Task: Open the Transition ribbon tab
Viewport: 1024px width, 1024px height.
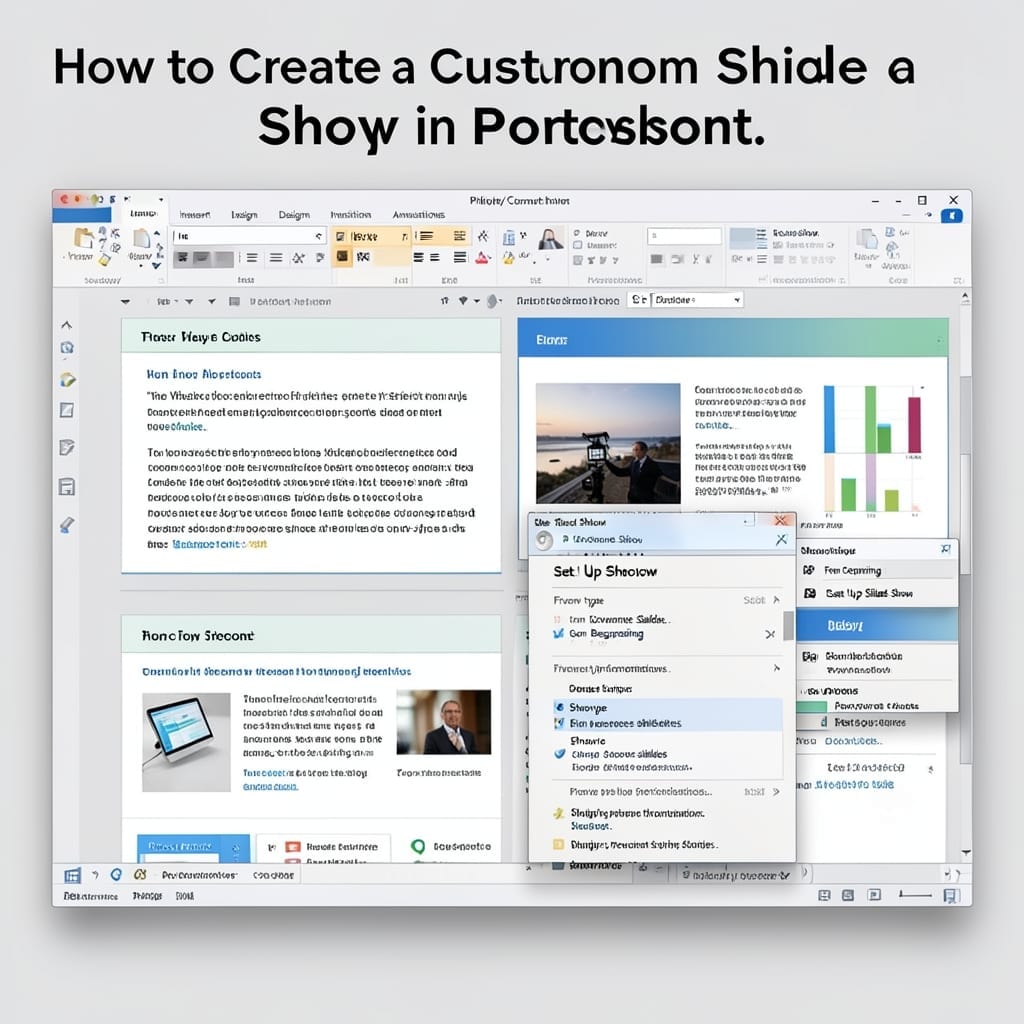Action: pos(351,214)
